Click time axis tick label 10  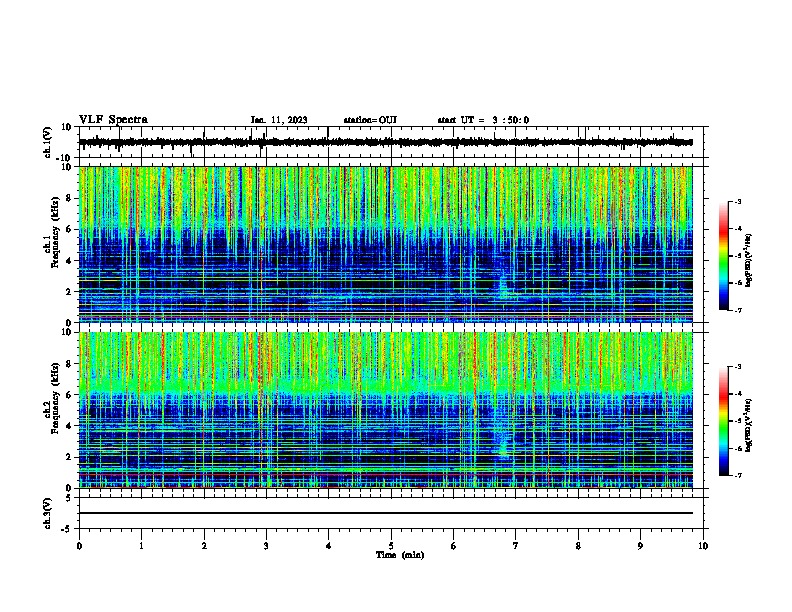pos(703,546)
